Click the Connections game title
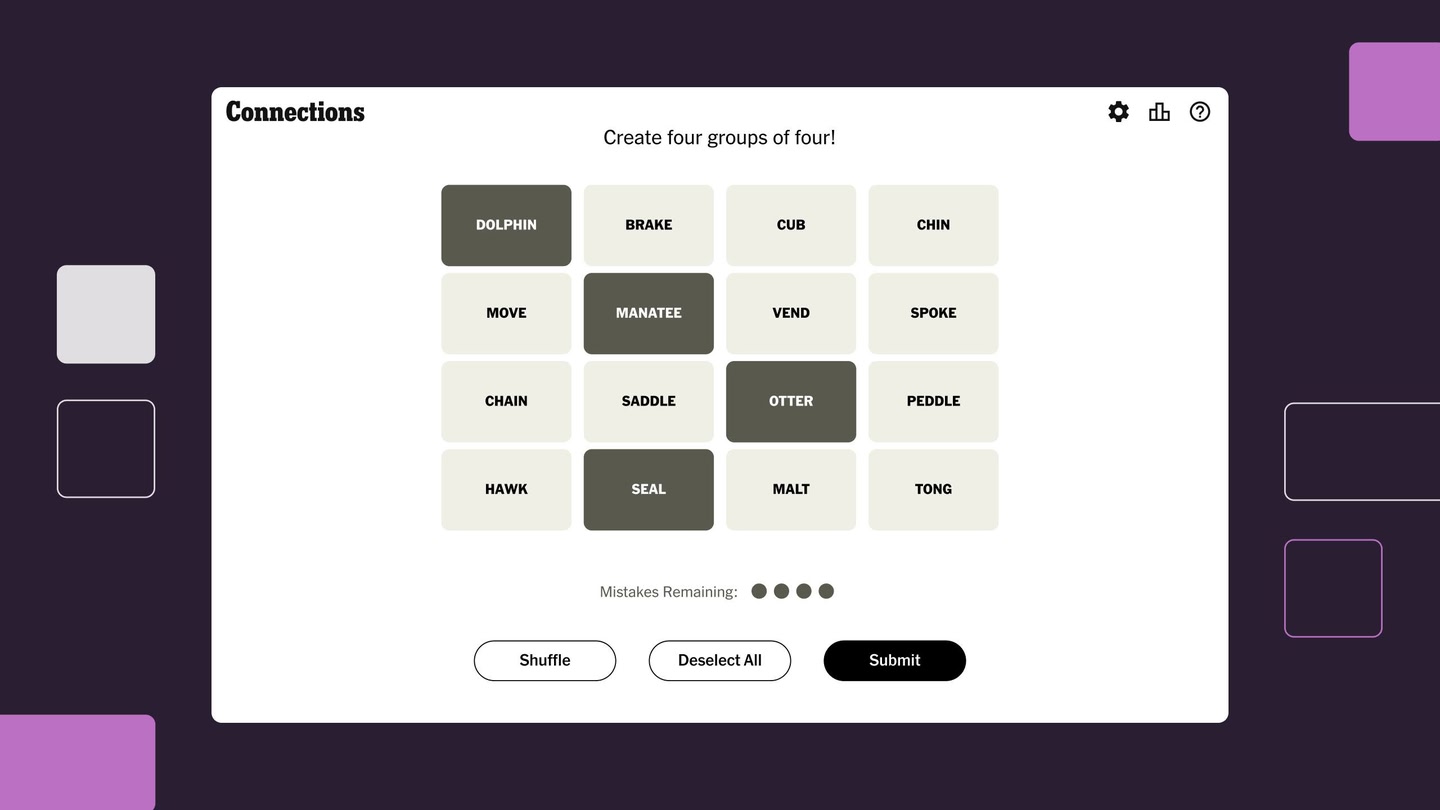The image size is (1440, 810). [x=295, y=112]
